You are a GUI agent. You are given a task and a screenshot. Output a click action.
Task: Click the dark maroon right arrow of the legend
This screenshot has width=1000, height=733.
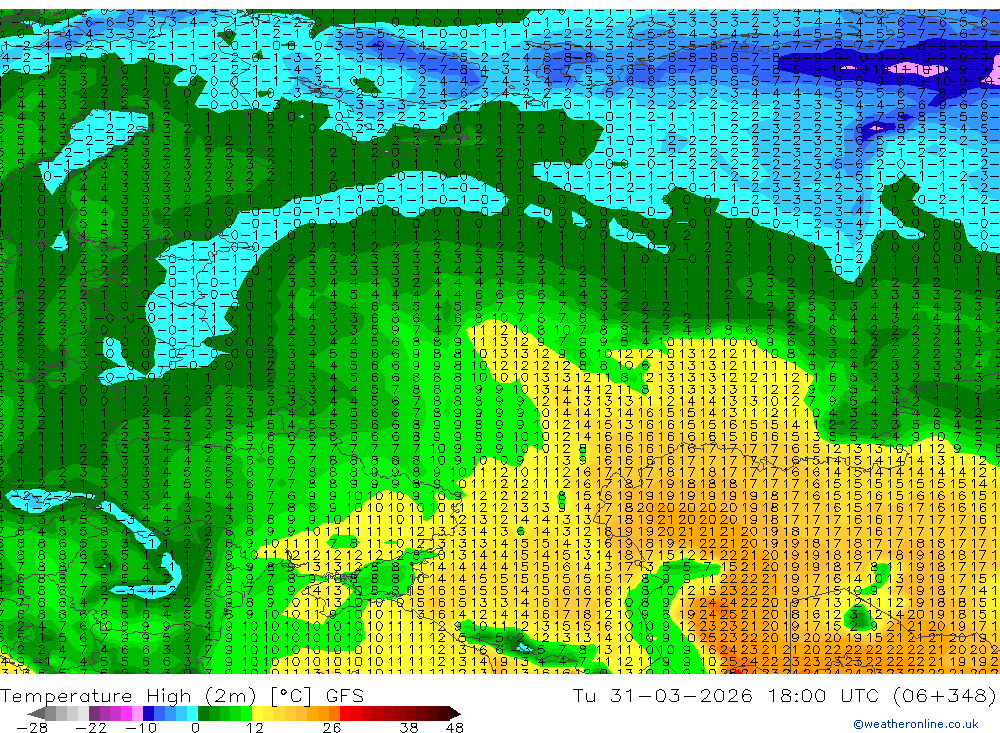455,714
